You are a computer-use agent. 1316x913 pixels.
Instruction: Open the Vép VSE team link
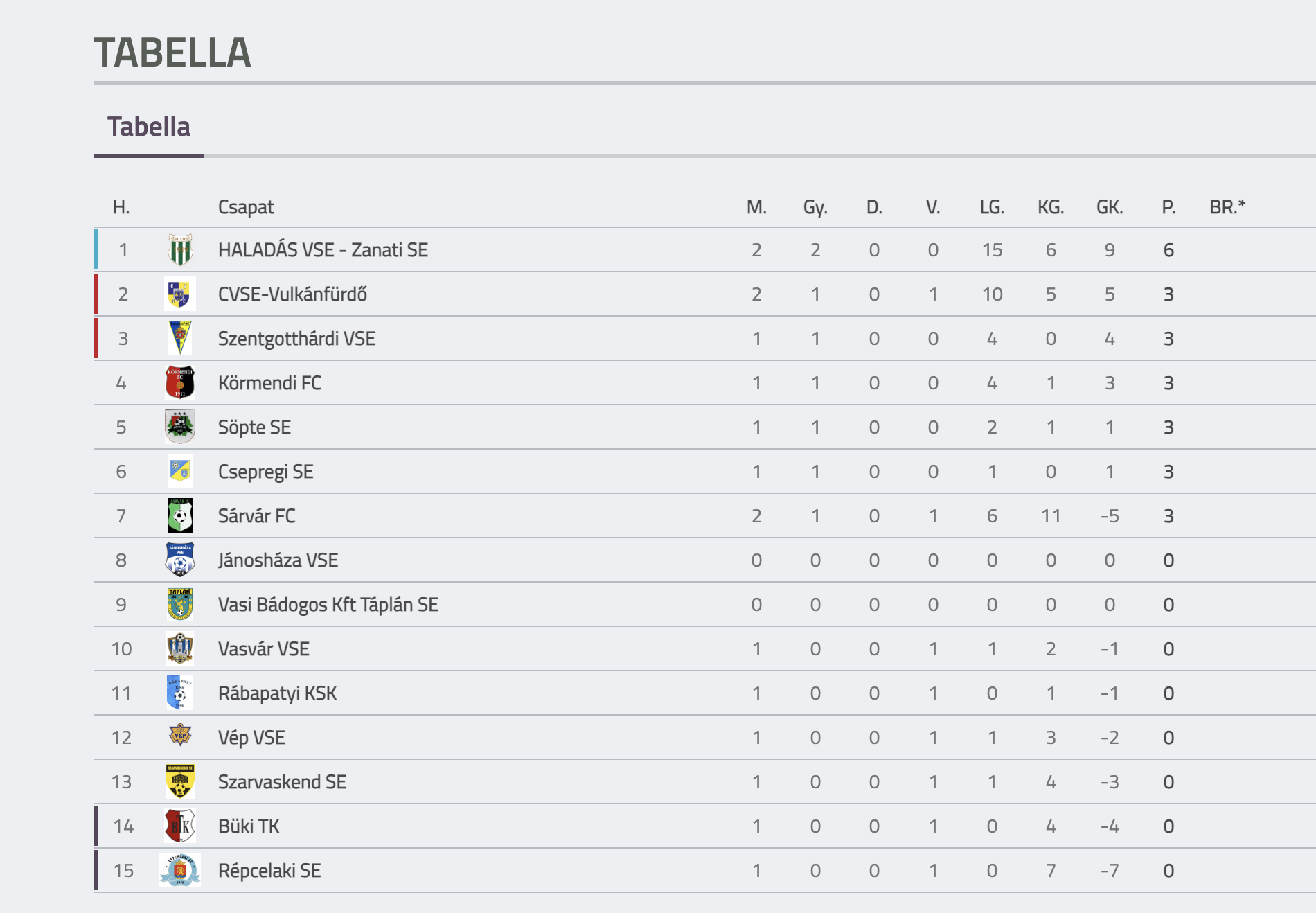tap(252, 738)
